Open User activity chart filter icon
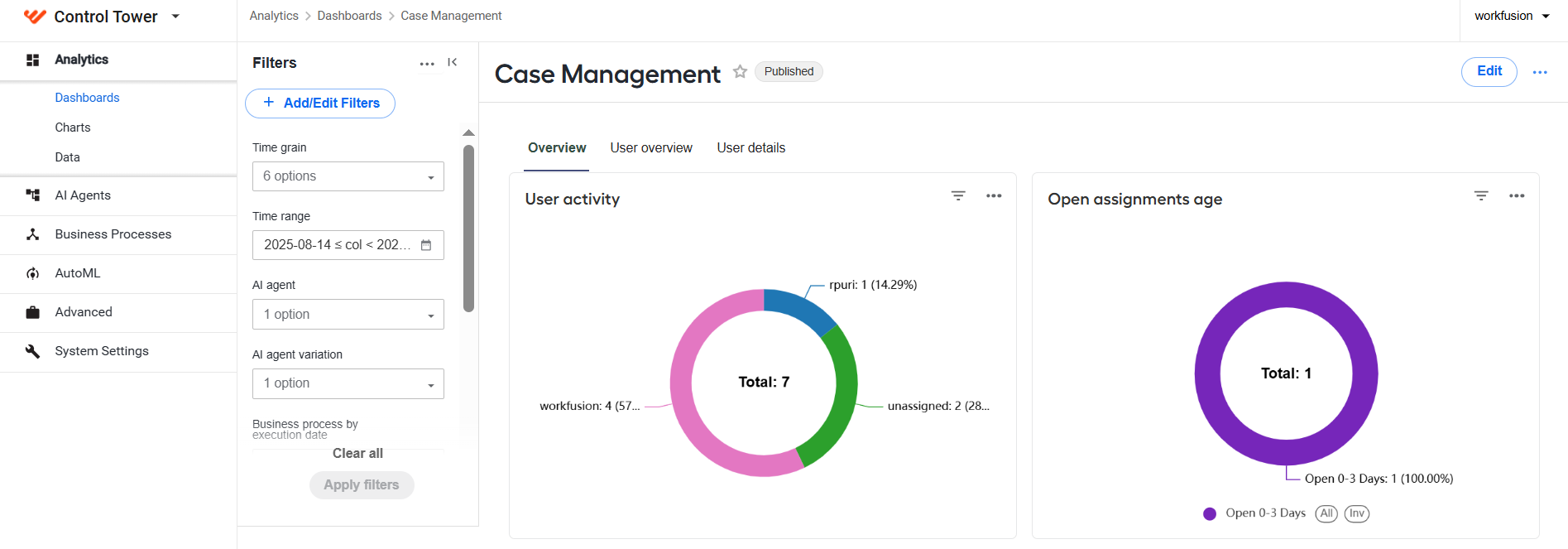The image size is (1568, 549). point(958,196)
